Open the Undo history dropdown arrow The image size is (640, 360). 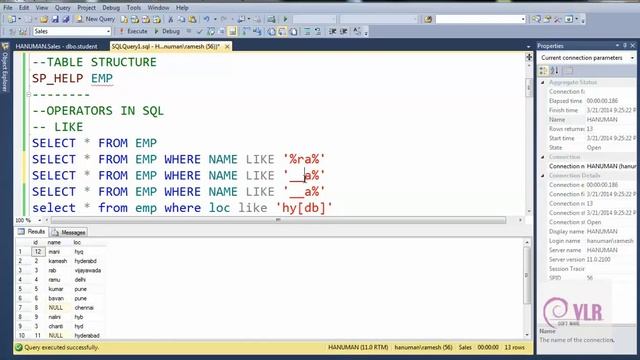point(215,19)
